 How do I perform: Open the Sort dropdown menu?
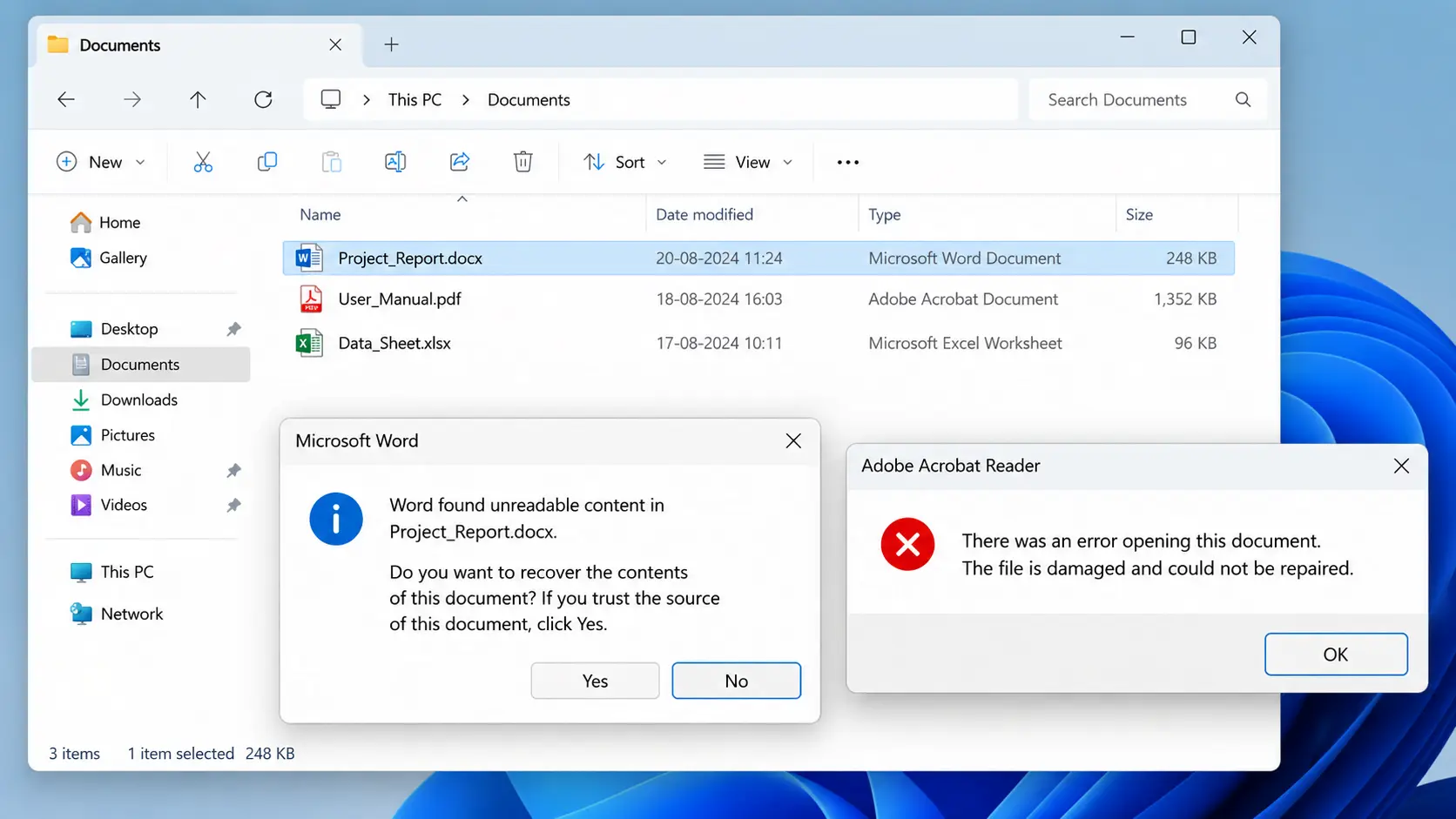[x=625, y=162]
